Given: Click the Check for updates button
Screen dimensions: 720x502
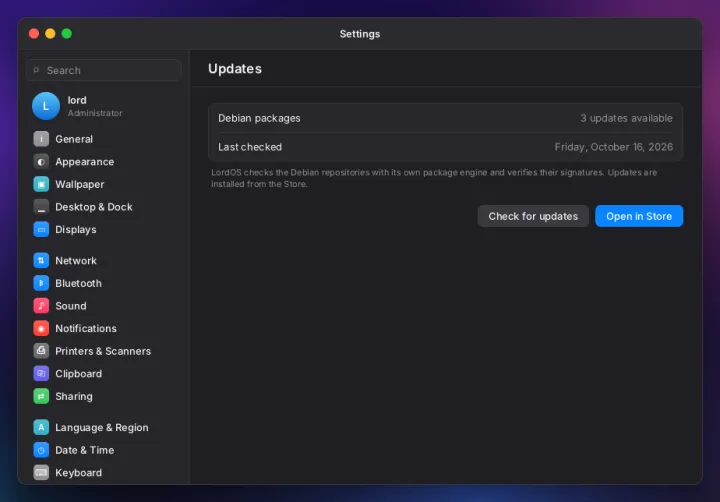Looking at the screenshot, I should pyautogui.click(x=533, y=216).
